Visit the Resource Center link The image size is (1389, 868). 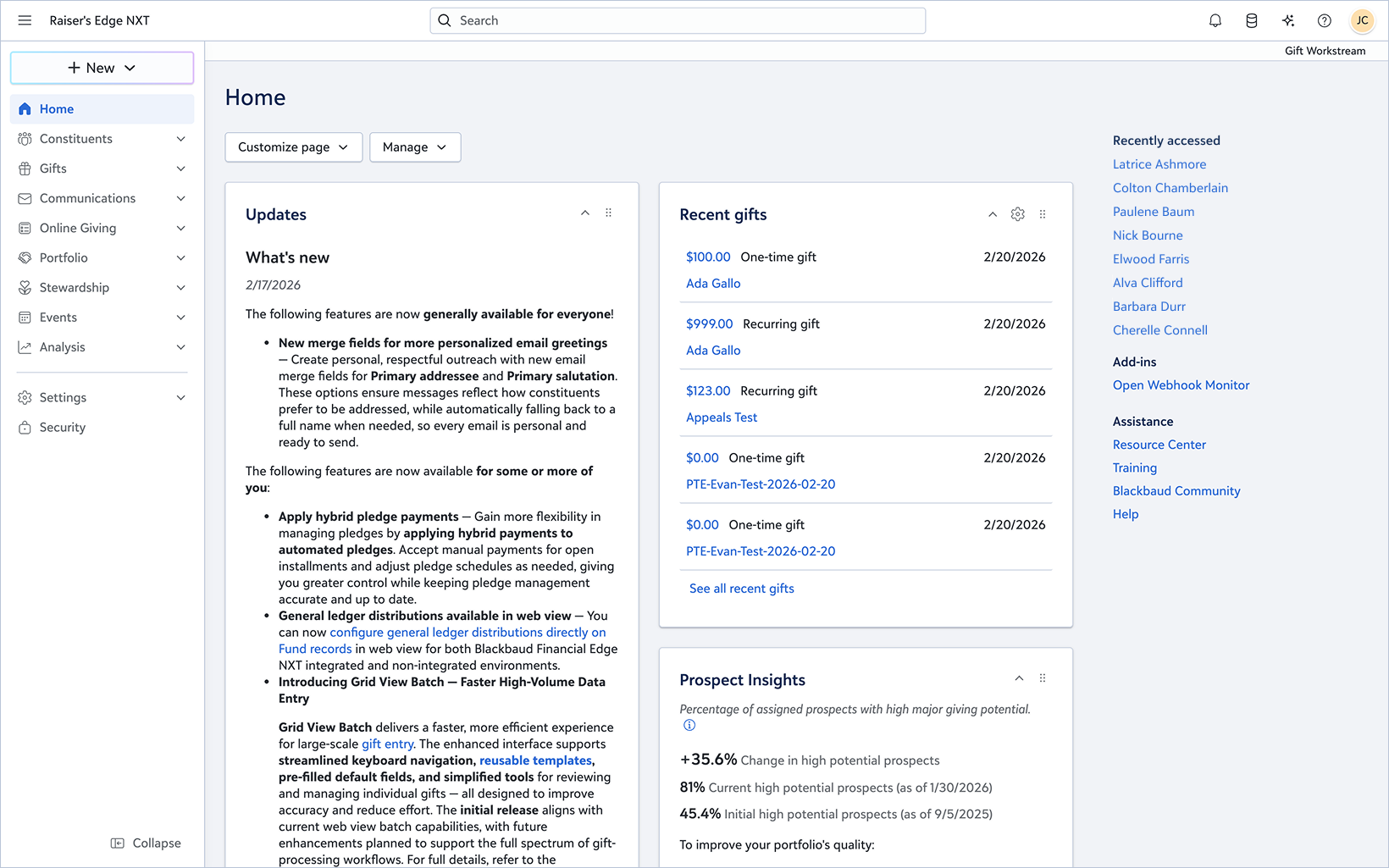point(1159,445)
